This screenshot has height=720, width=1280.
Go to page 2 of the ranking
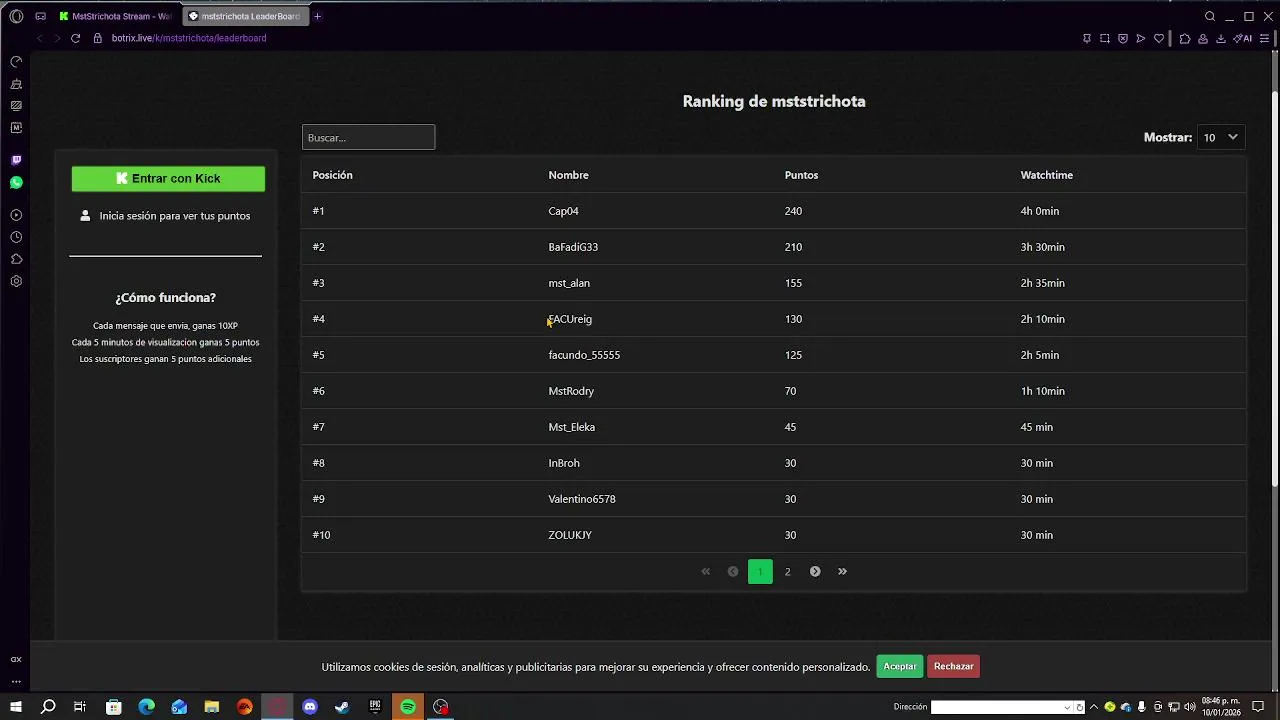pos(787,572)
